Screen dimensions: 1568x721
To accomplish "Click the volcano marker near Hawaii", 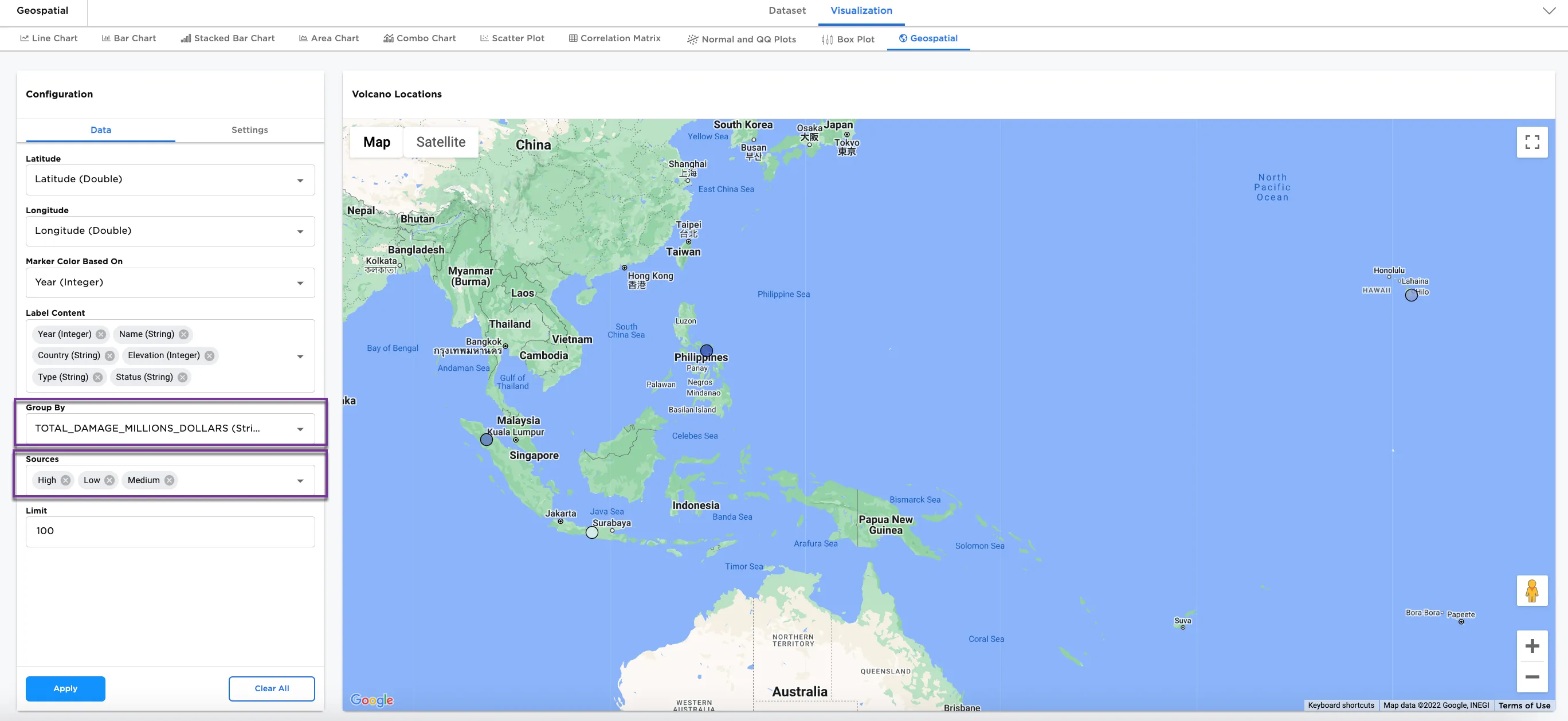I will pos(1411,295).
